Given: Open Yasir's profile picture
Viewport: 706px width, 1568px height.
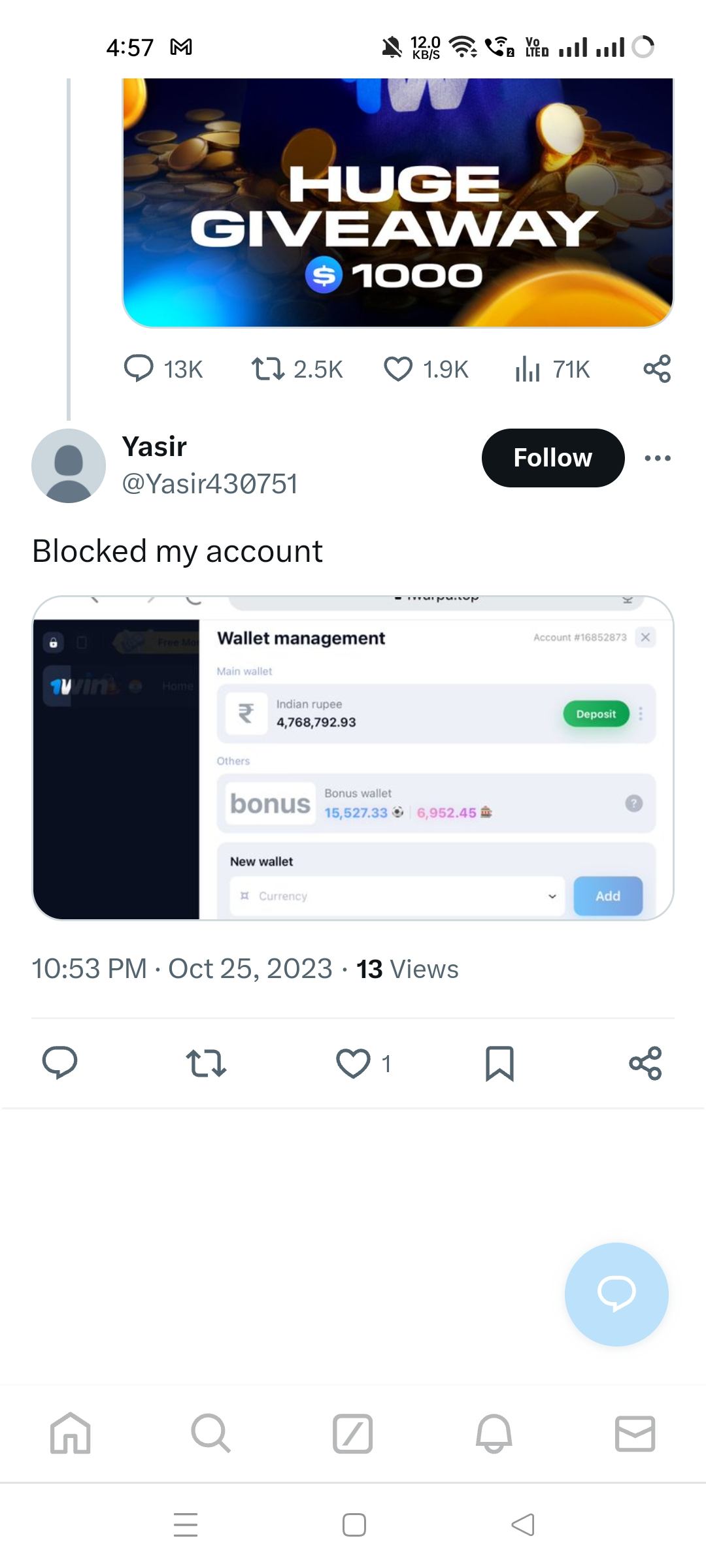Looking at the screenshot, I should coord(69,465).
